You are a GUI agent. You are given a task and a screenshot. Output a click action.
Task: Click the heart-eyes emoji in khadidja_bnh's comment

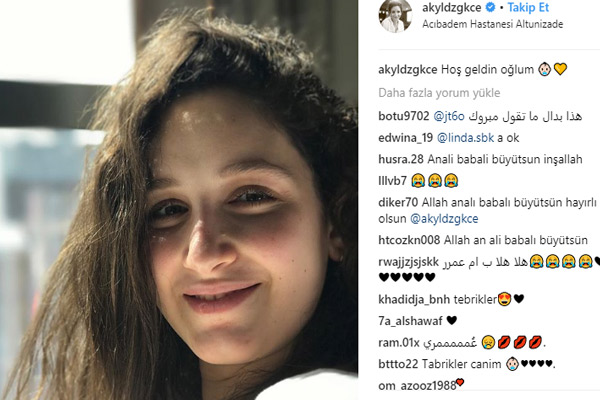click(x=505, y=299)
